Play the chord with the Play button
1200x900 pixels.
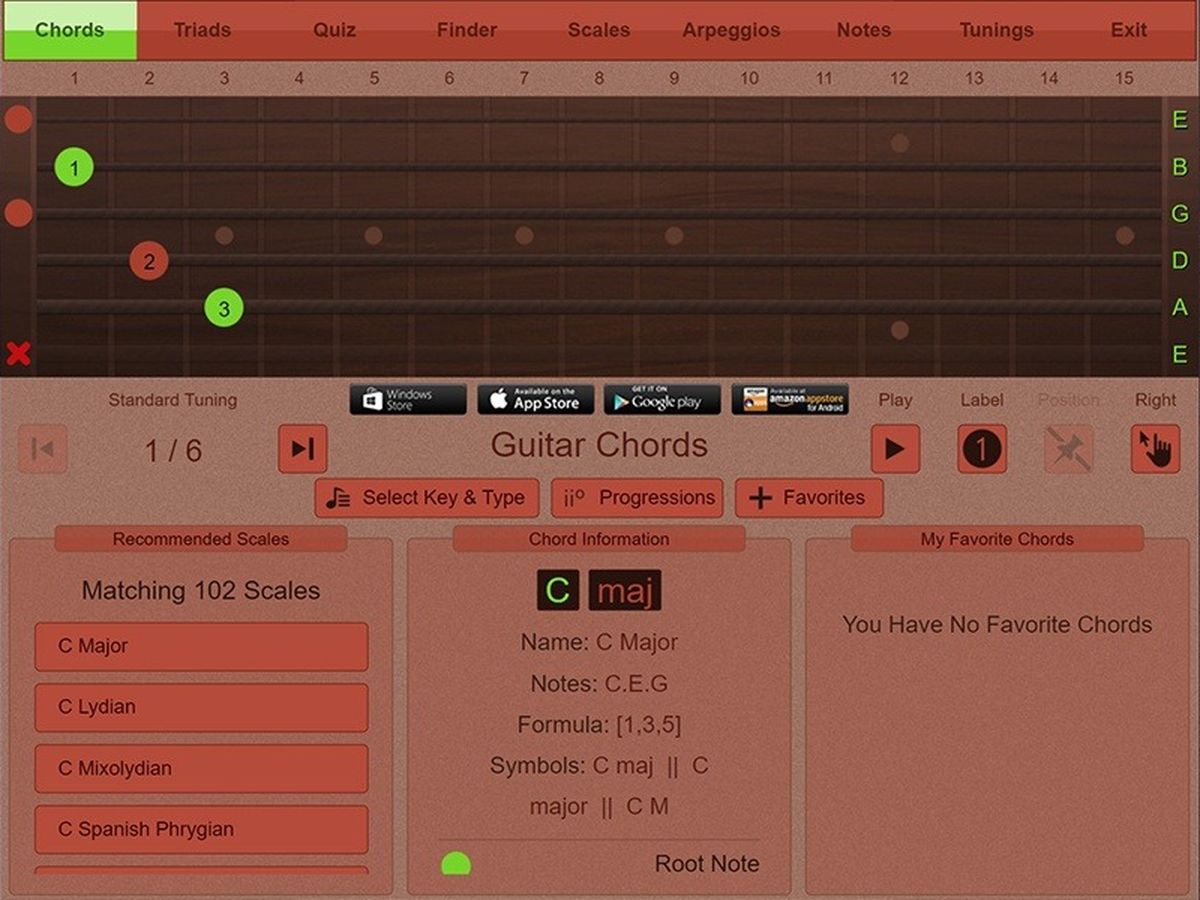895,449
